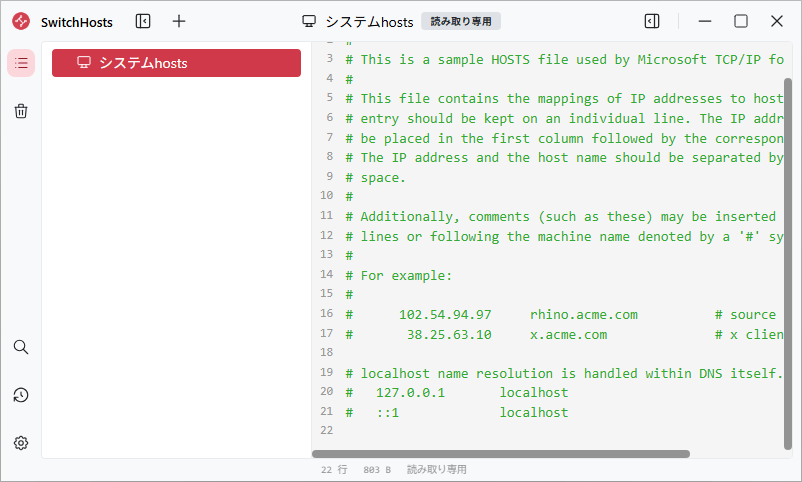Image resolution: width=802 pixels, height=482 pixels.
Task: Click 読み取り専用 text in status bar
Action: coord(437,470)
